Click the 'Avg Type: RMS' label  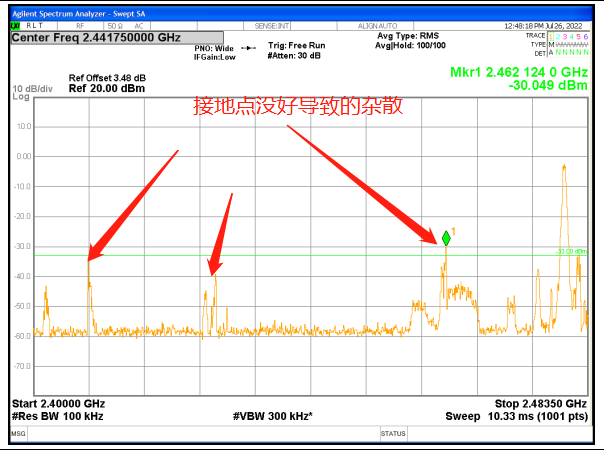[x=408, y=36]
